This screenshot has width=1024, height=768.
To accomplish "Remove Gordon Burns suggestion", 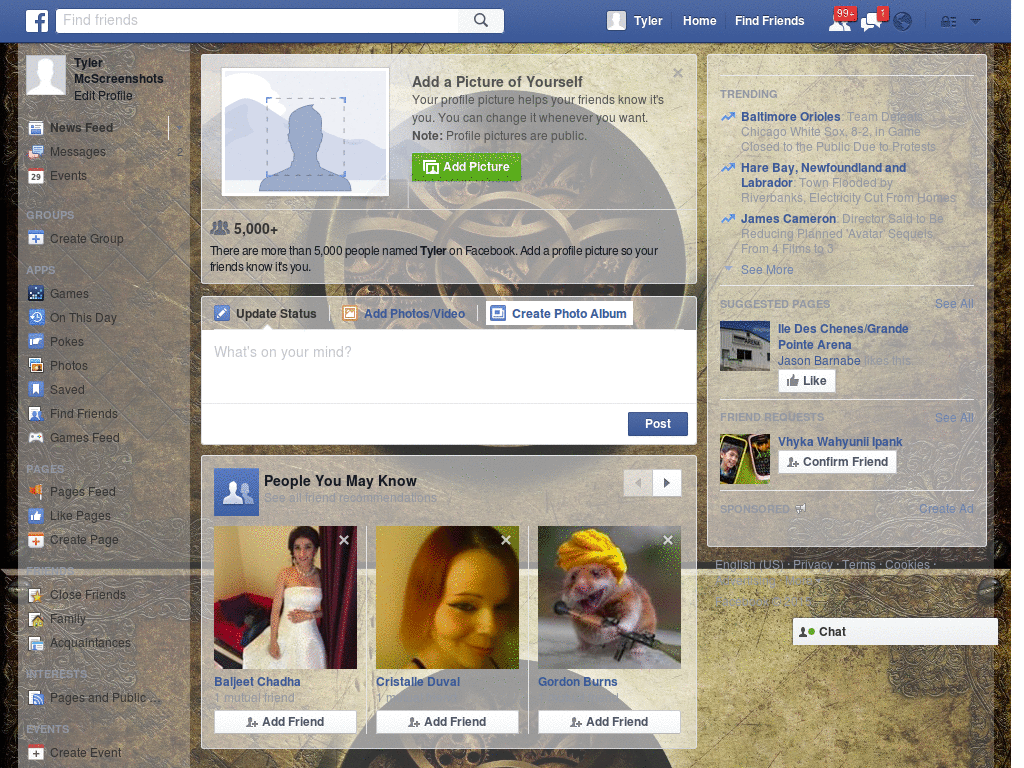I will click(667, 540).
